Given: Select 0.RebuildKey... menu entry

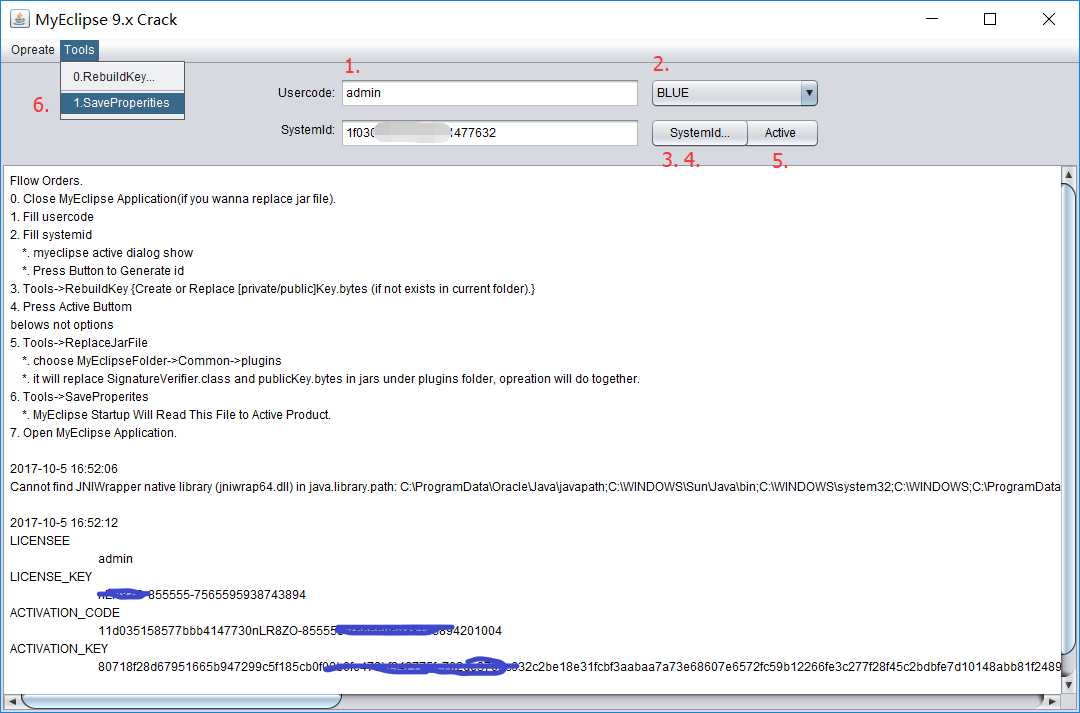Looking at the screenshot, I should tap(123, 76).
